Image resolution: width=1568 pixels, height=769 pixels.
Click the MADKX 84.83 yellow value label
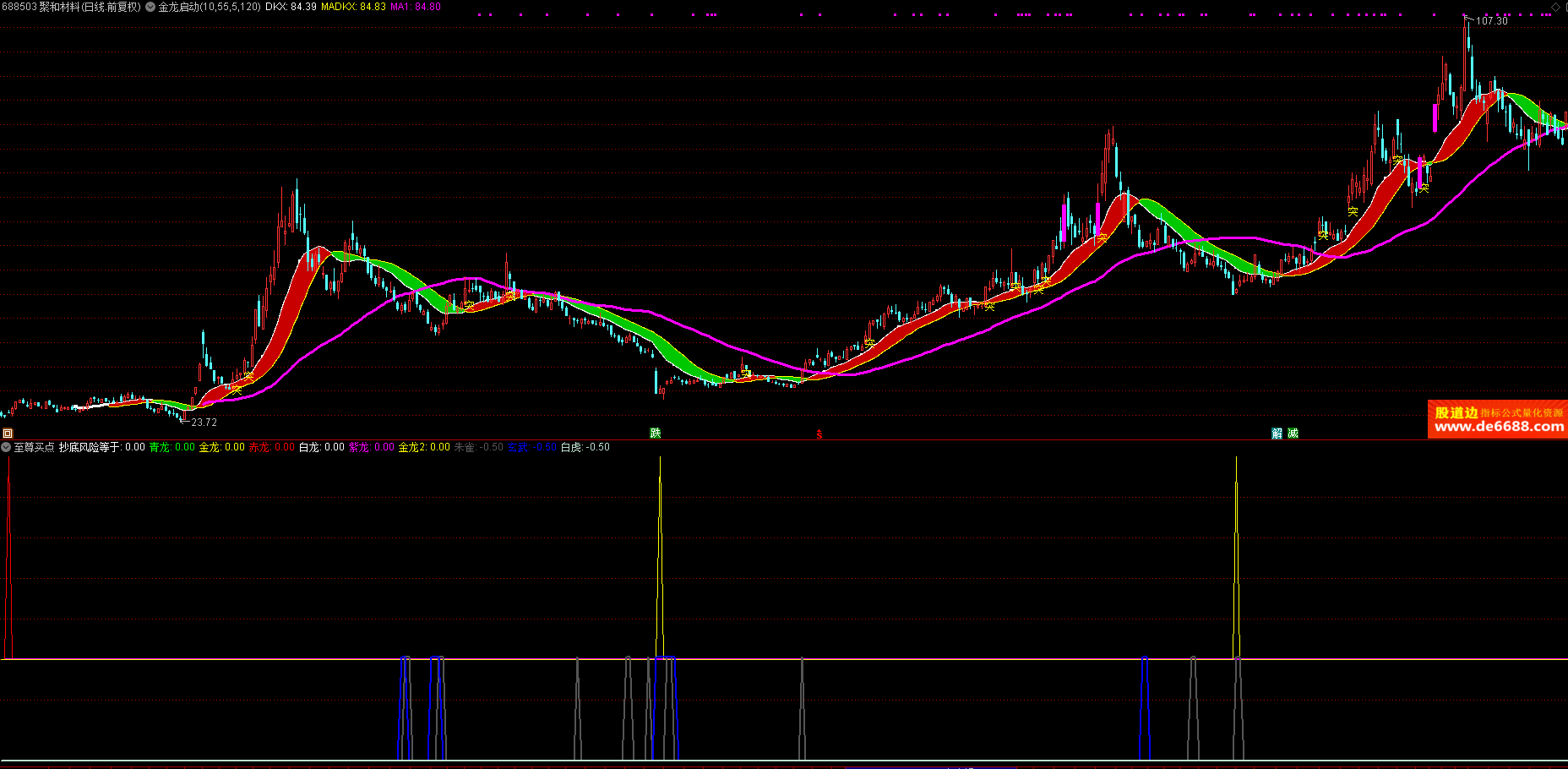[x=353, y=7]
